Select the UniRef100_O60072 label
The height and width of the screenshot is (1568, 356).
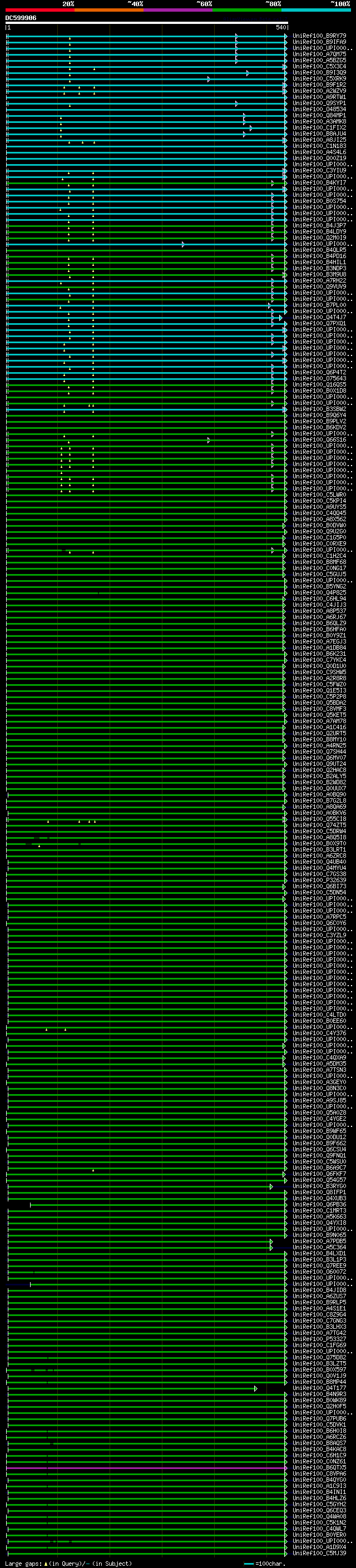(319, 1272)
